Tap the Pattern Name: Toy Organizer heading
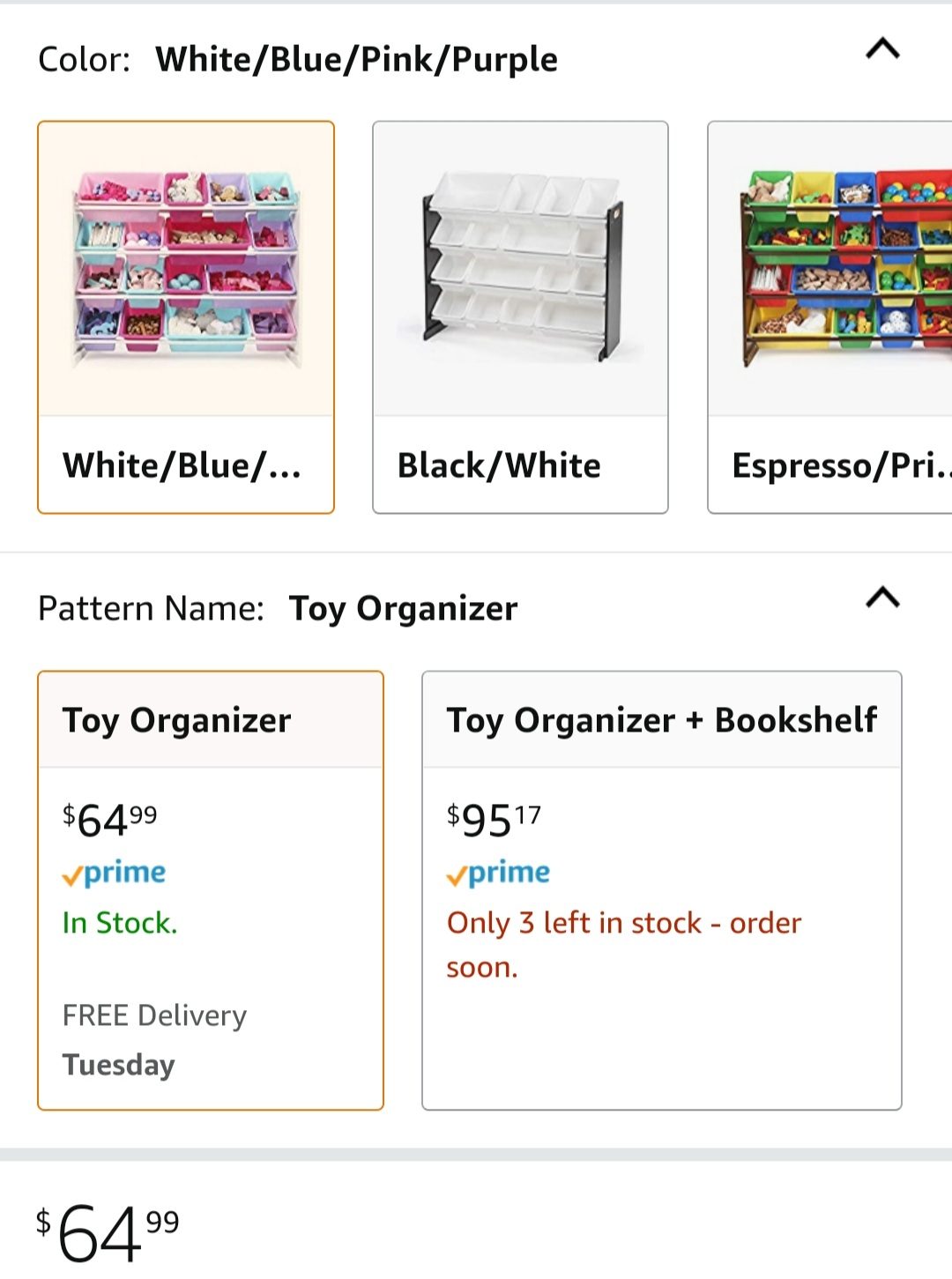 tap(278, 609)
